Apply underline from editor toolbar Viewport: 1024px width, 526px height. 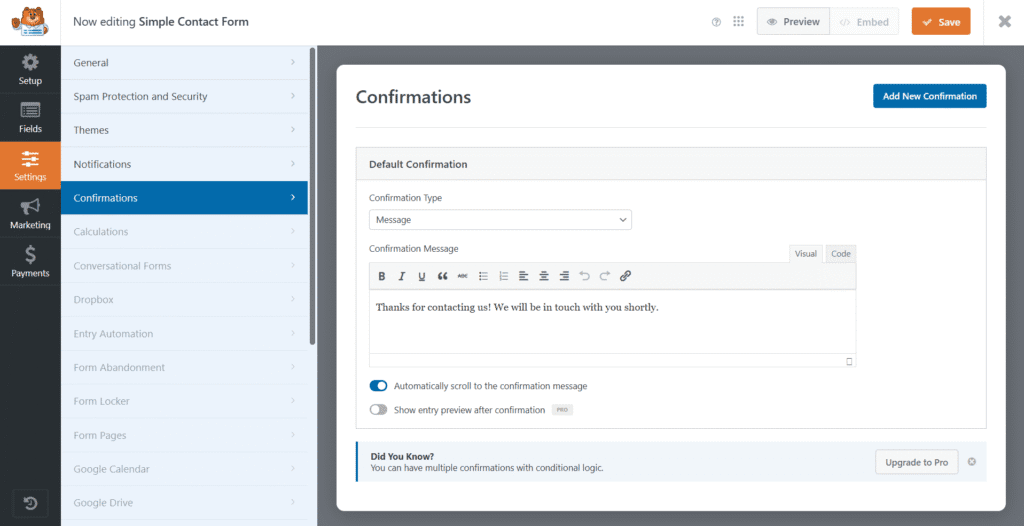422,276
